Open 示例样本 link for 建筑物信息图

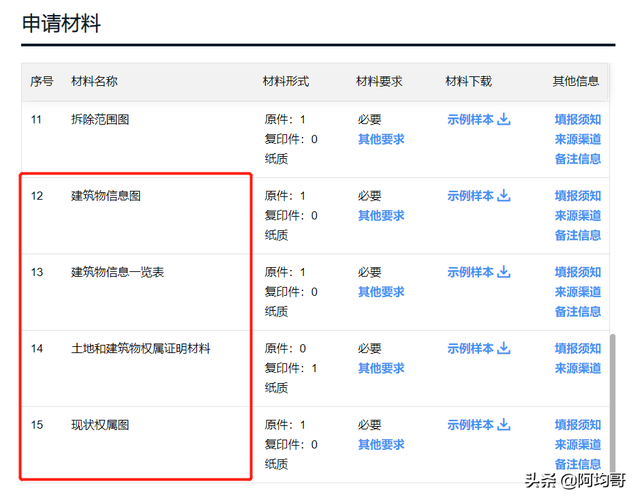tap(471, 196)
